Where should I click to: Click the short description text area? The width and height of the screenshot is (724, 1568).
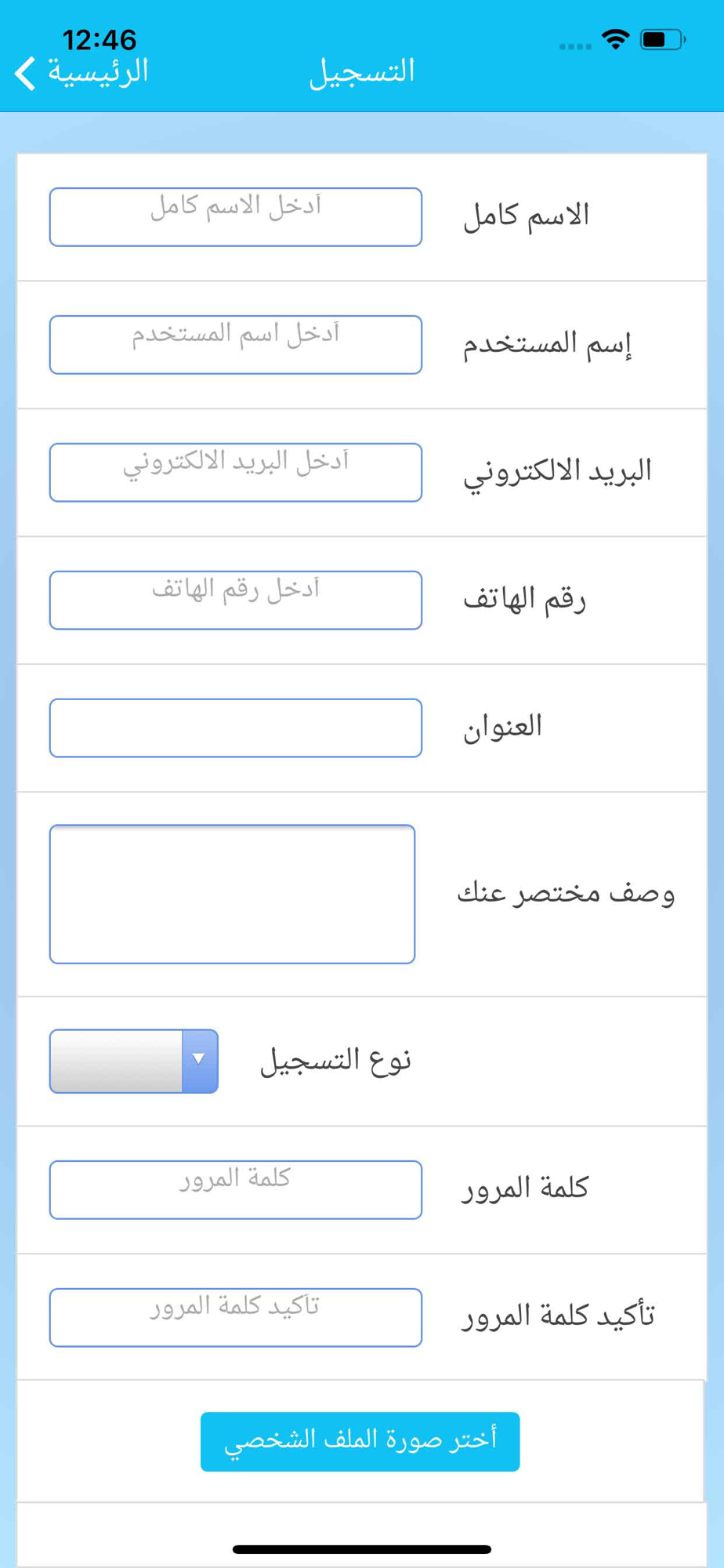[232, 895]
